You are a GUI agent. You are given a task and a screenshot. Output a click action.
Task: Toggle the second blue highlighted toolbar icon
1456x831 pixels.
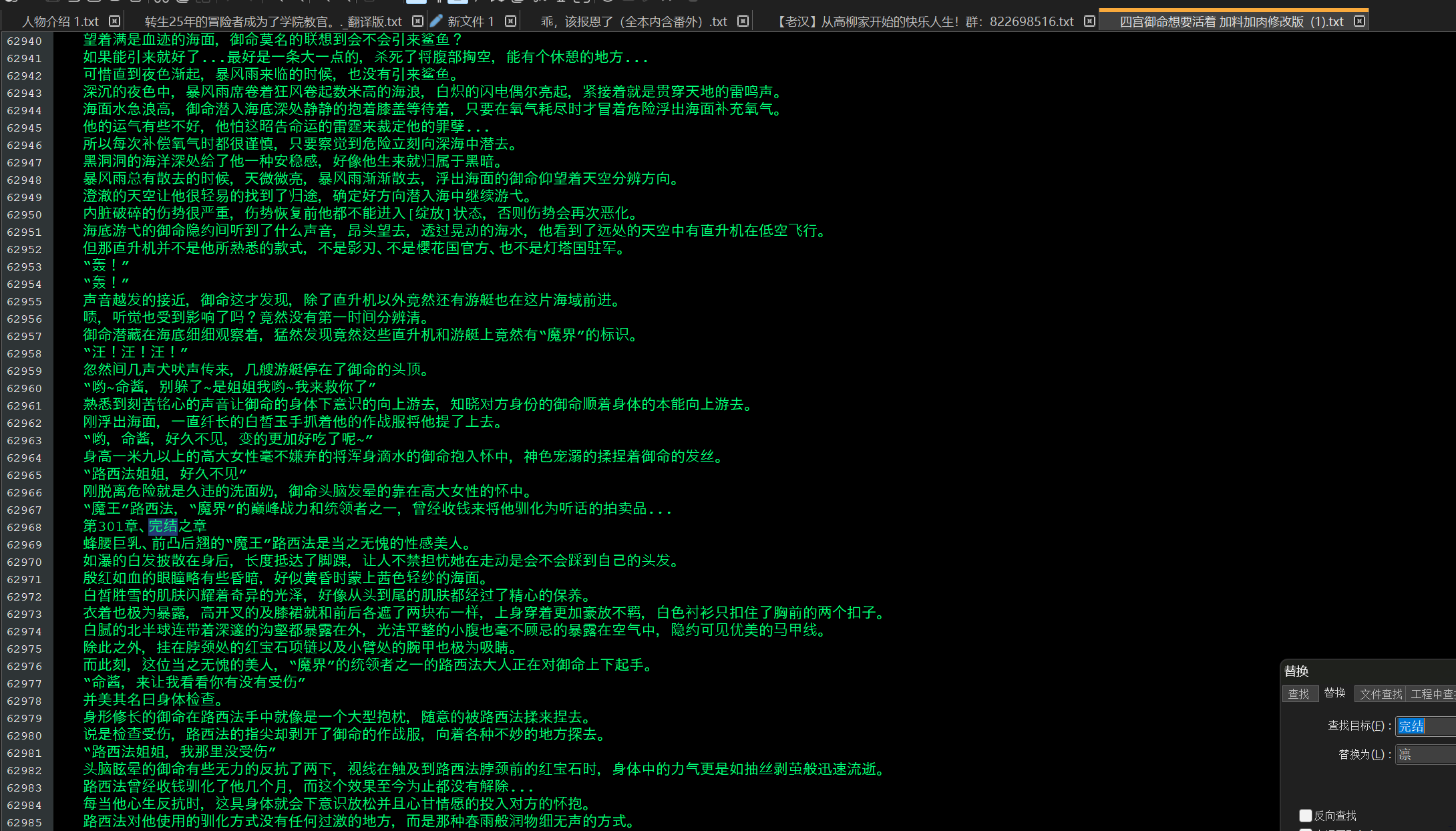point(458,3)
